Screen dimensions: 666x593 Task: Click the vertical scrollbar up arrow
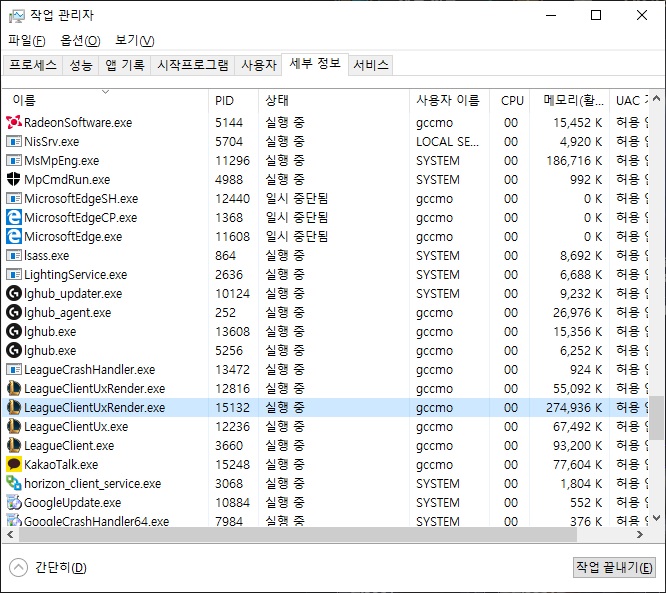pyautogui.click(x=656, y=99)
